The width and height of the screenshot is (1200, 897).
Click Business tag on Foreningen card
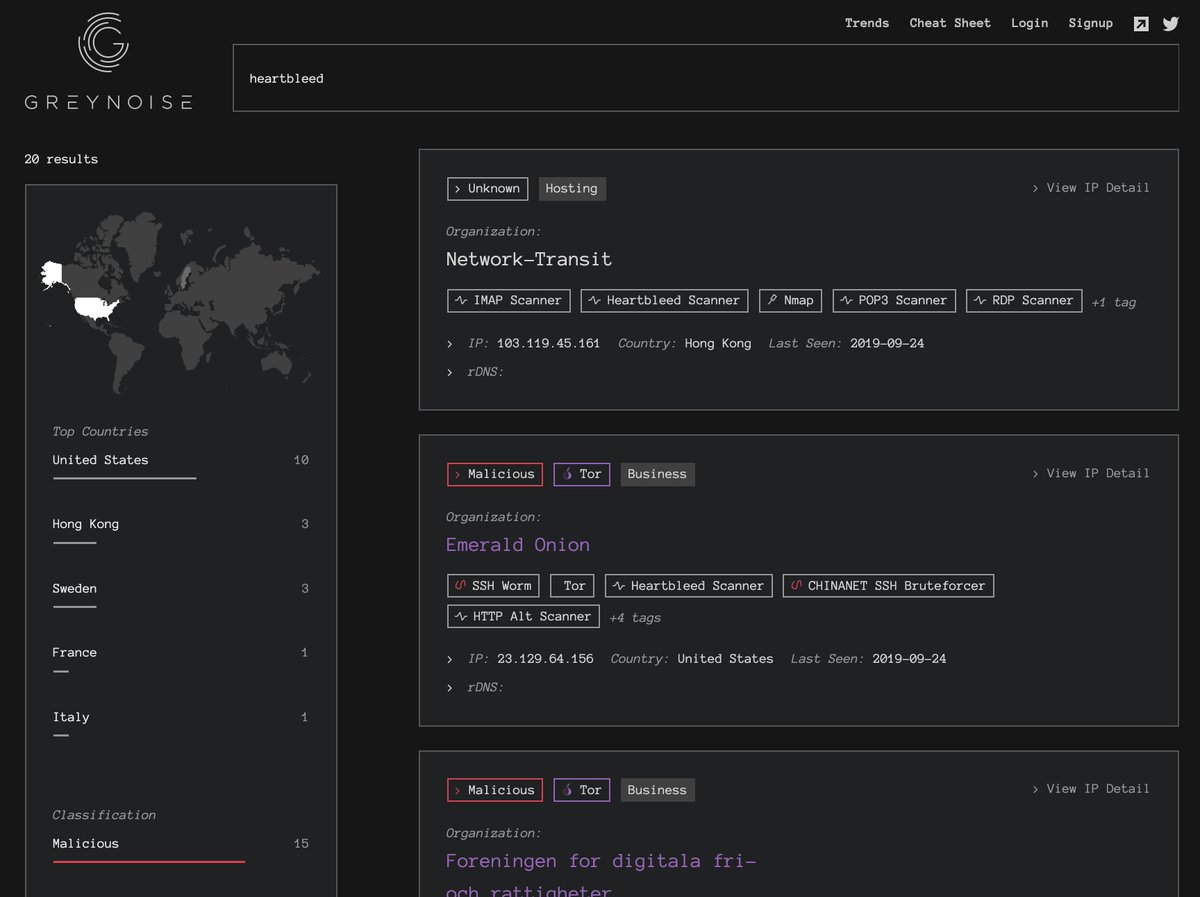coord(657,790)
